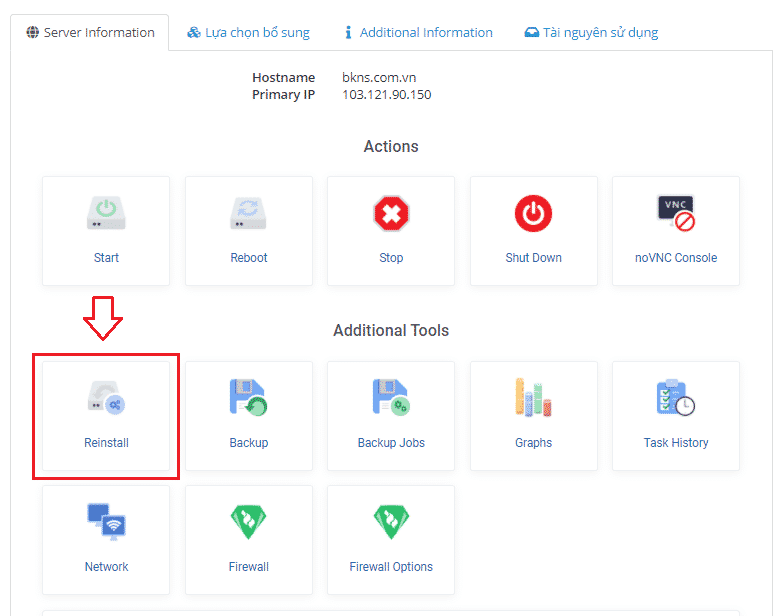The image size is (783, 616).
Task: Open the Network settings icon
Action: pos(106,522)
